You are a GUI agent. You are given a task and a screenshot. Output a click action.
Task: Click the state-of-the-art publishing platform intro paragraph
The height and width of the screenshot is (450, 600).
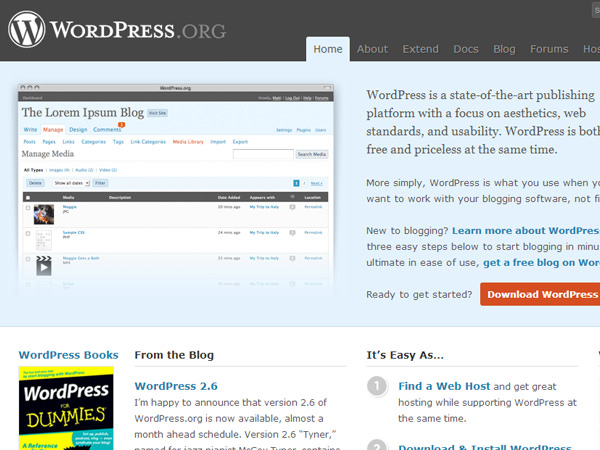(483, 122)
